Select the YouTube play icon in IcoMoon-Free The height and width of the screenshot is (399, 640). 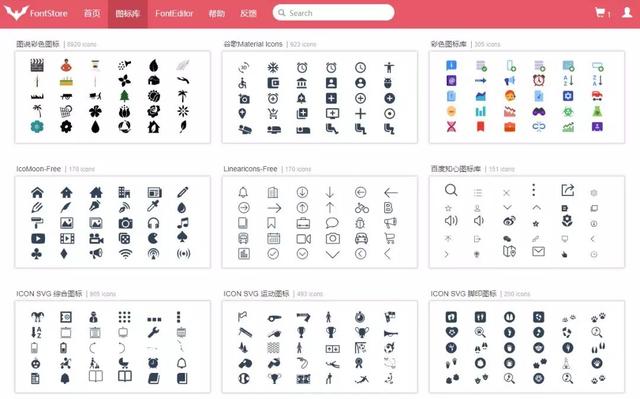pos(38,238)
